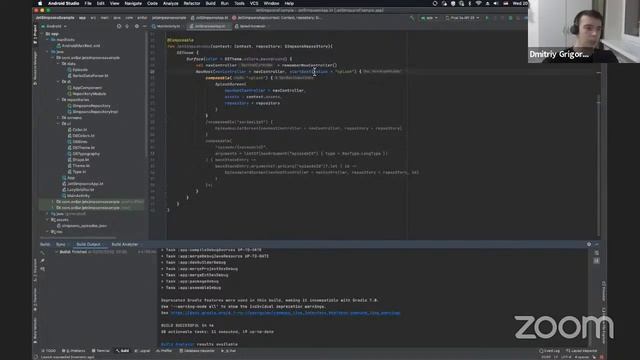Toggle the Resource Manager side tab
This screenshot has width=640, height=360.
click(x=35, y=69)
